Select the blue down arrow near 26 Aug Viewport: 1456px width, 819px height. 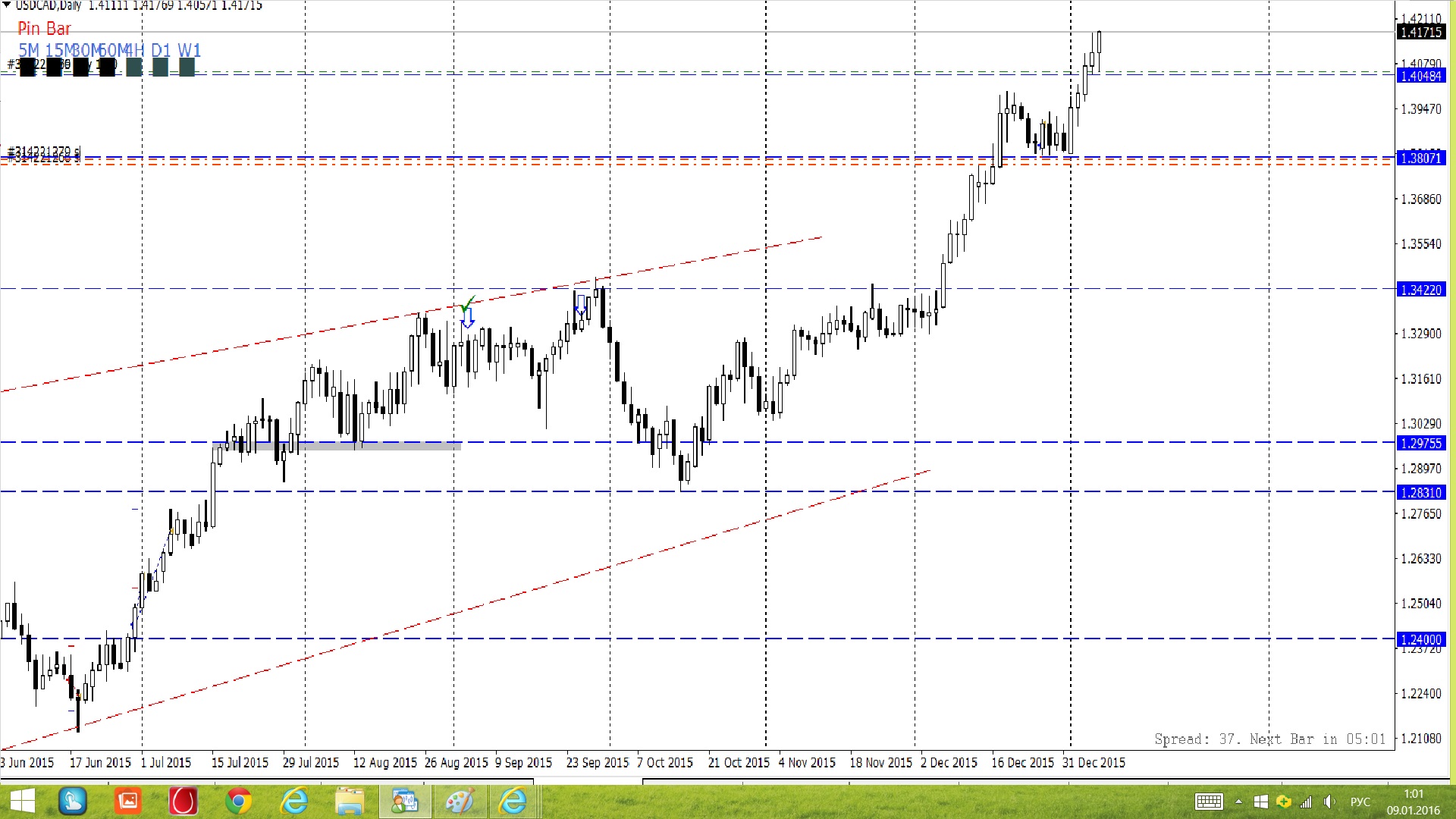(x=468, y=318)
